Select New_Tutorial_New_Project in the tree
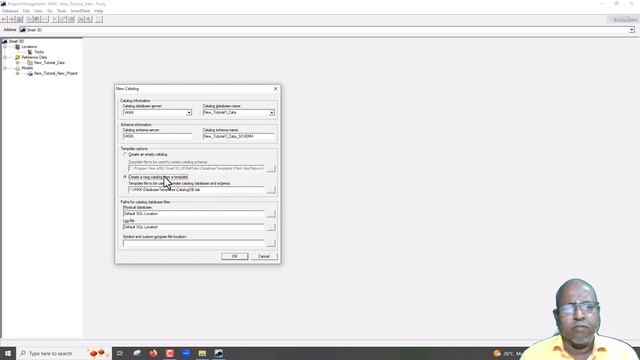Viewport: 640px width, 360px height. (56, 73)
